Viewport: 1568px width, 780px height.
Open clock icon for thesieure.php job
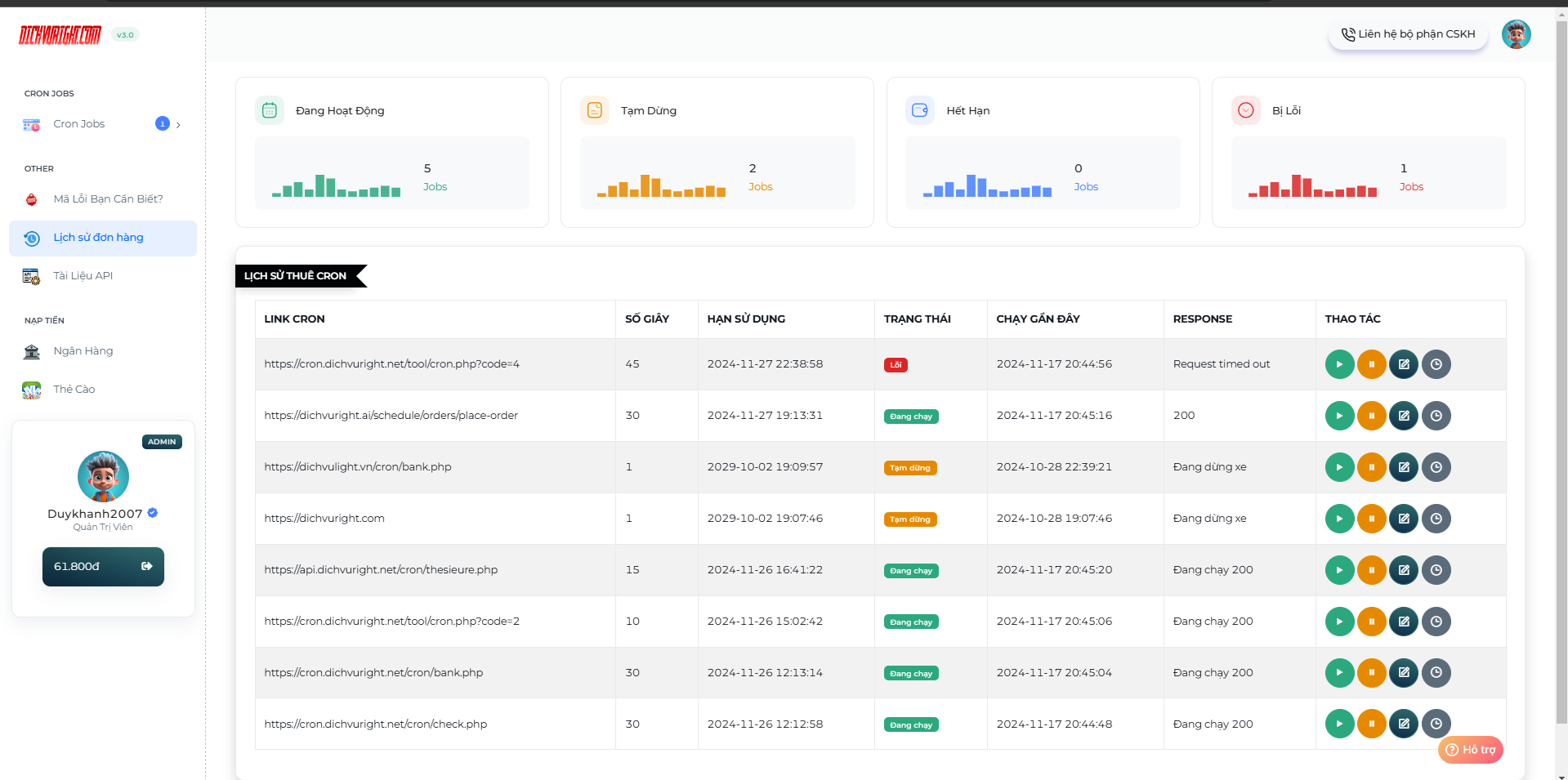[x=1436, y=570]
